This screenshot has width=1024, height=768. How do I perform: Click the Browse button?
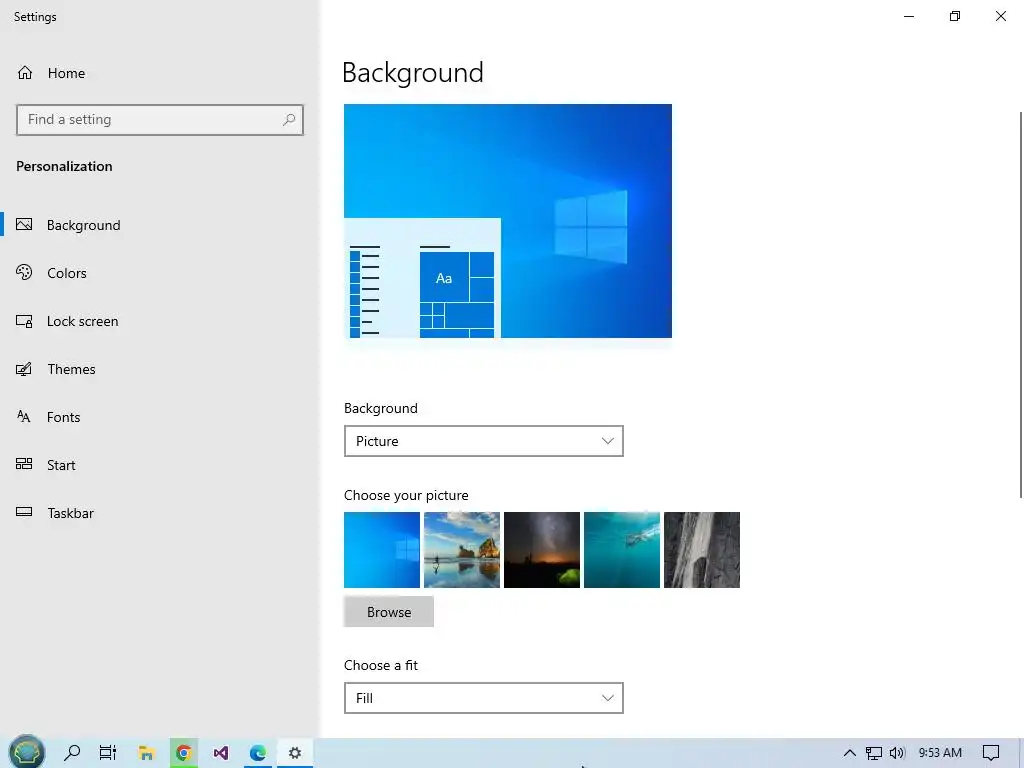point(389,612)
